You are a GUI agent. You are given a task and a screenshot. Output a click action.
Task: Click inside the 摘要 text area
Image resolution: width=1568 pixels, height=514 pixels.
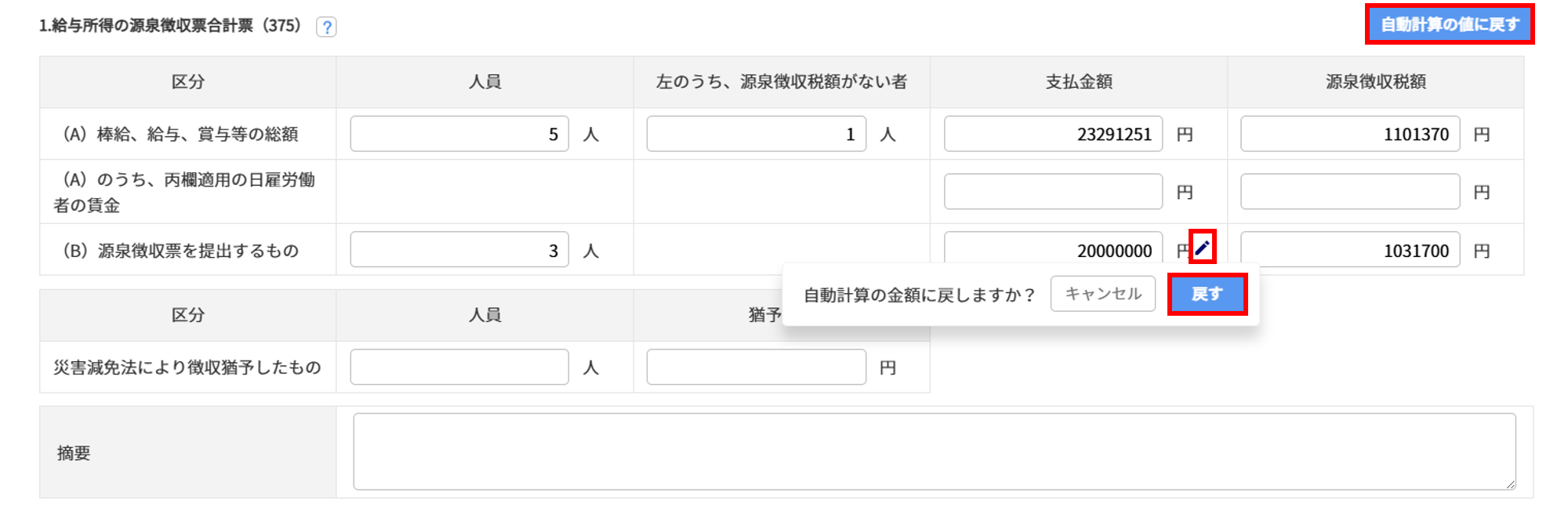tap(933, 451)
